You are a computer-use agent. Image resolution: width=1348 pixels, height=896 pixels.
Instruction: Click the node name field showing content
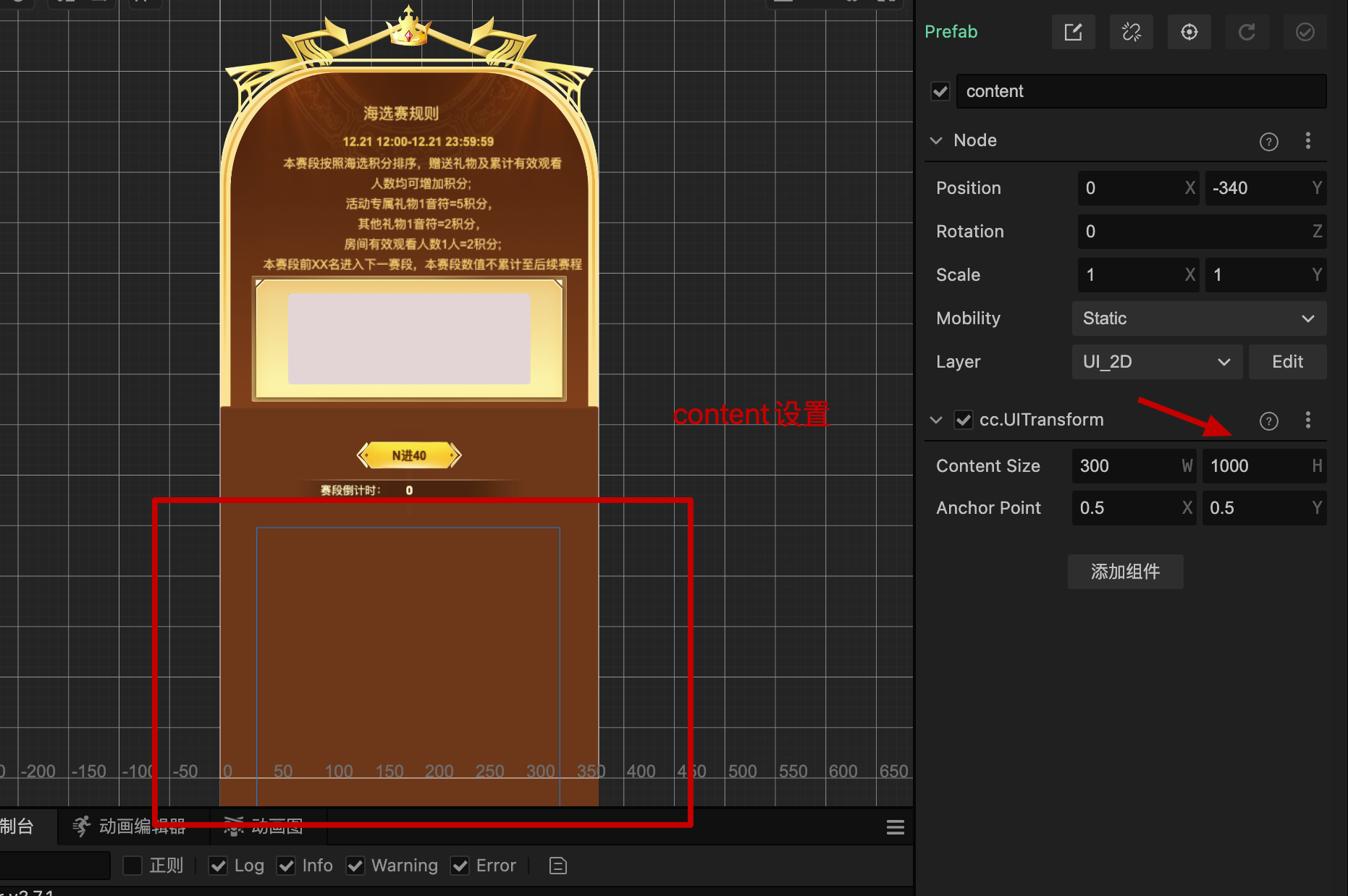coord(1141,91)
